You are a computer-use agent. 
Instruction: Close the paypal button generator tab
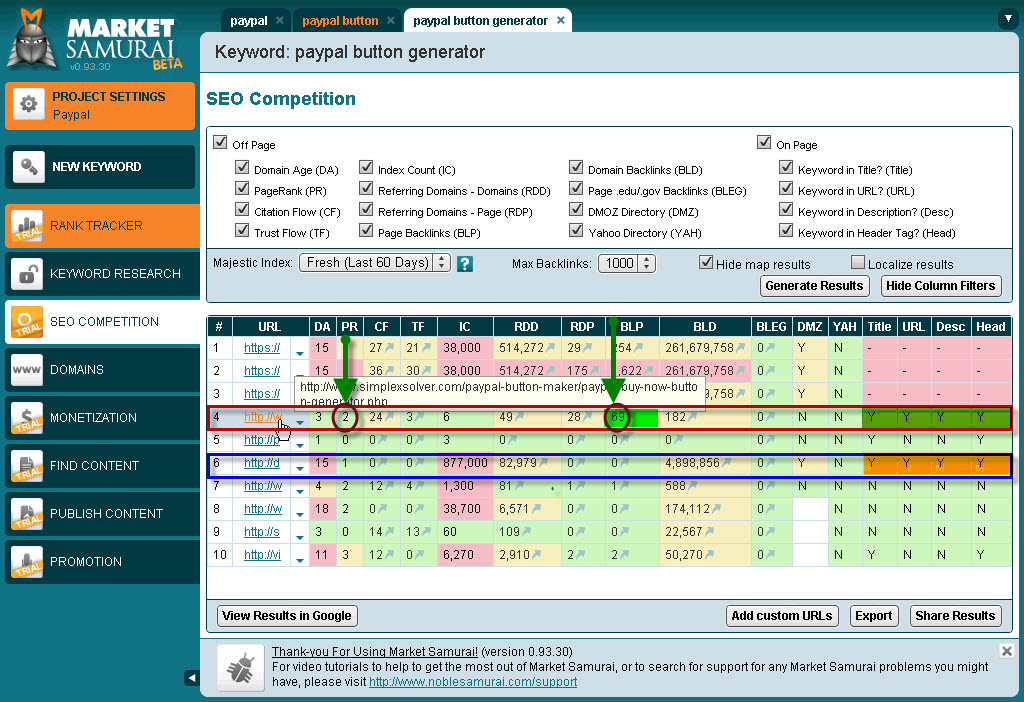tap(560, 20)
